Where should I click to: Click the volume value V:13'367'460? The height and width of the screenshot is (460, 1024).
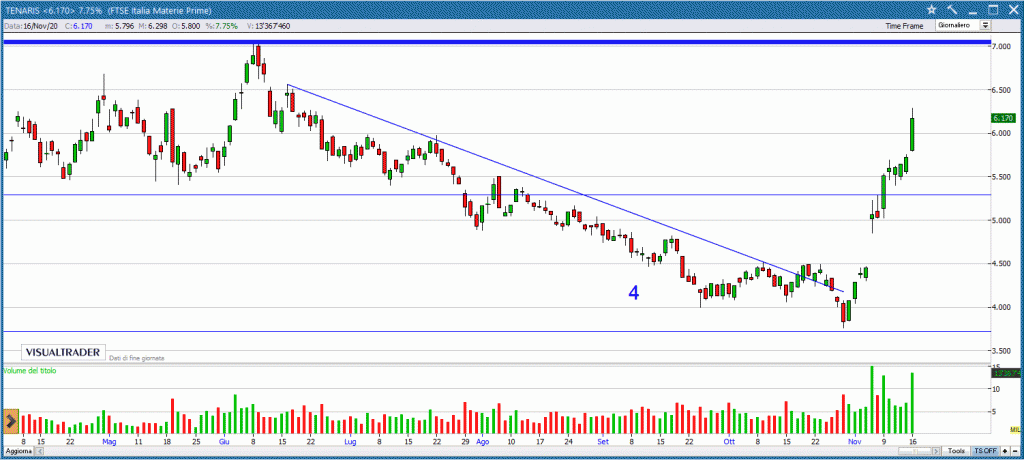click(269, 26)
